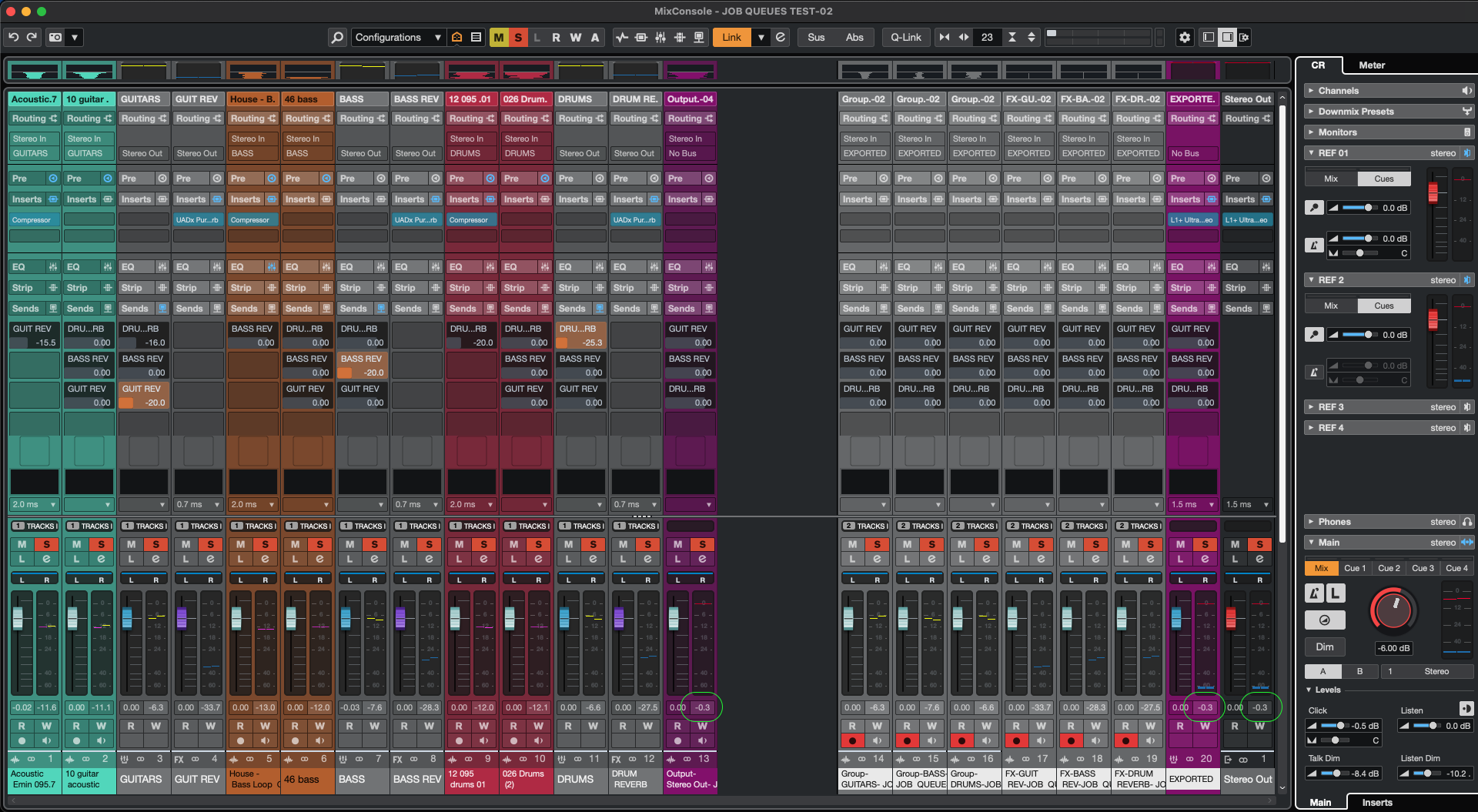The image size is (1478, 812).
Task: Click the Q-Link toolbar button
Action: (x=905, y=37)
